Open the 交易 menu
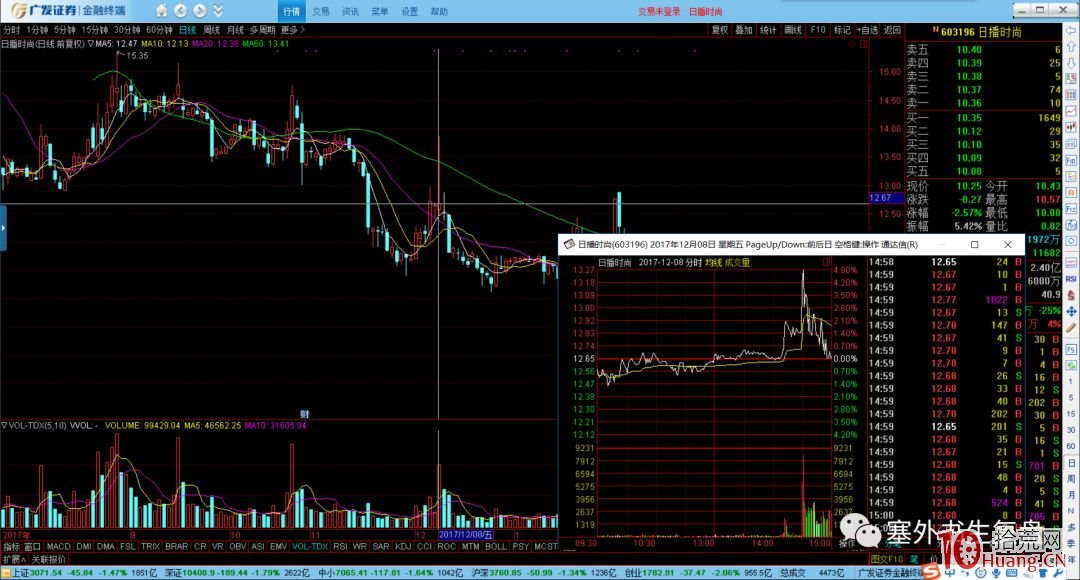This screenshot has height=580, width=1080. point(321,12)
